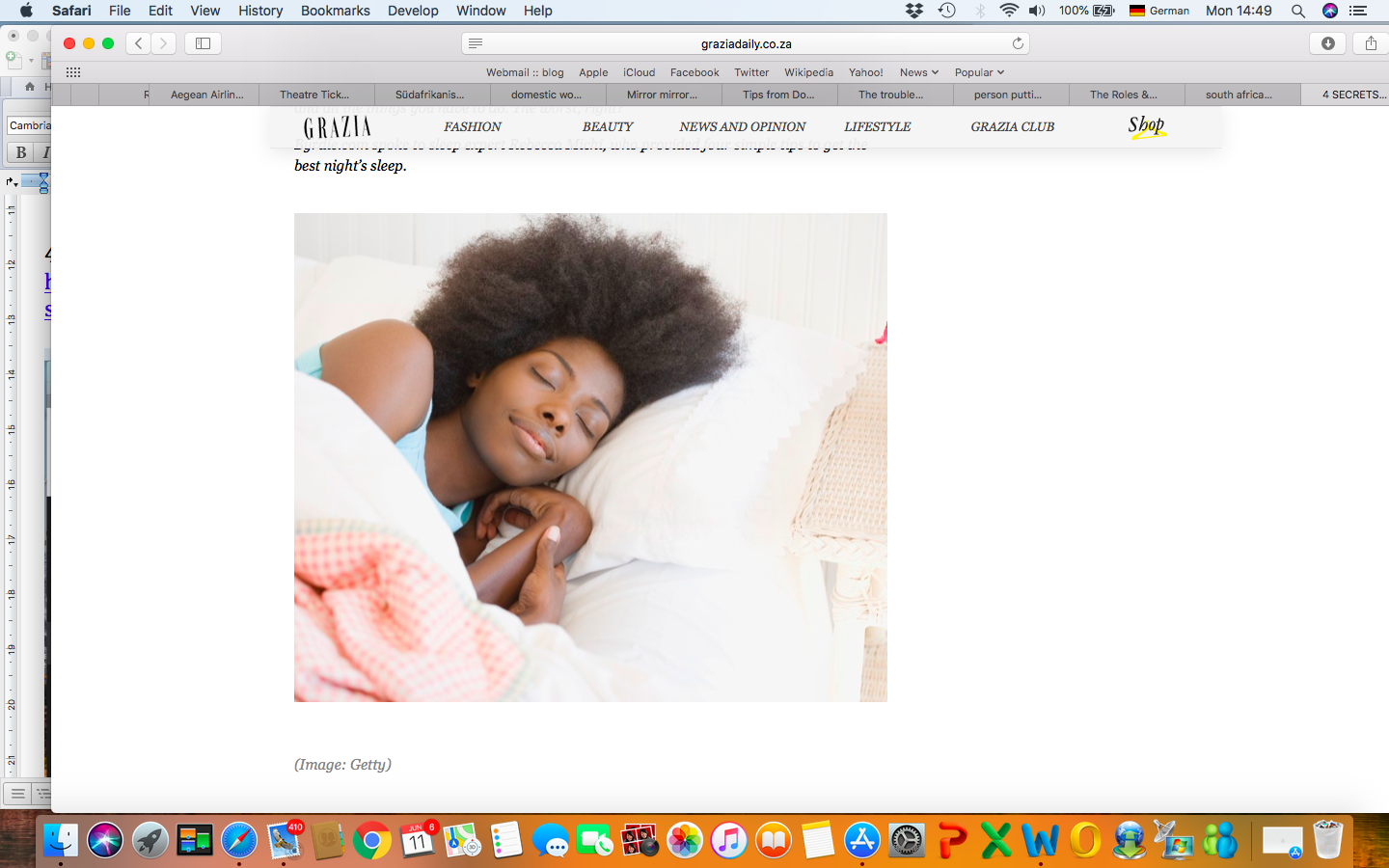Show Safari downloads list
This screenshot has height=868, width=1389.
point(1328,43)
